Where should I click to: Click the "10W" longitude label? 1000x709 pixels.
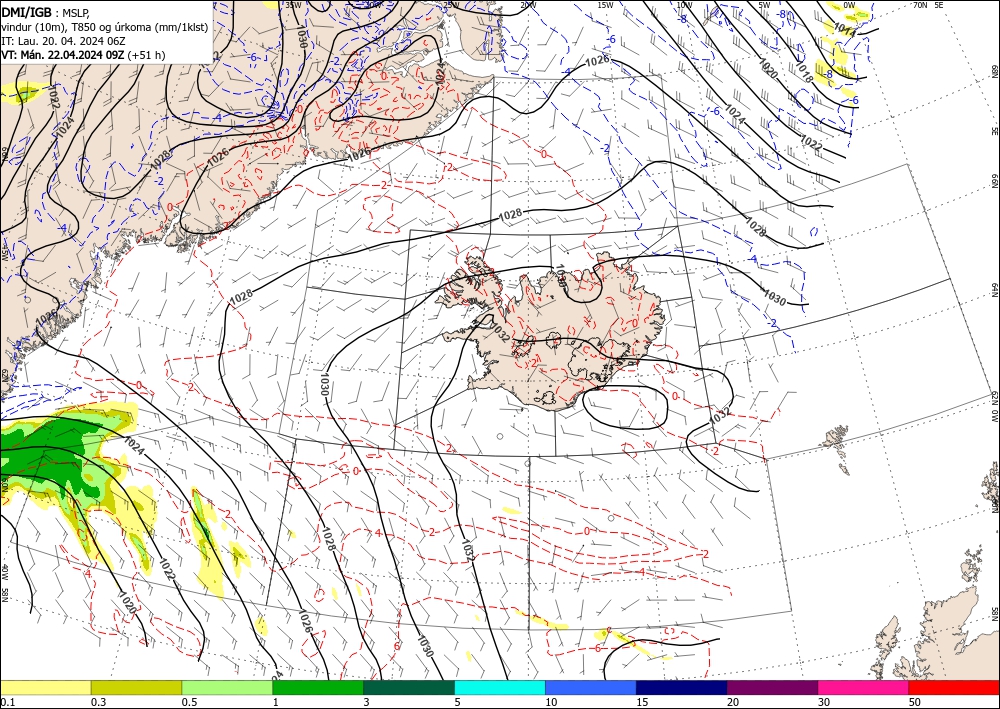tap(684, 5)
